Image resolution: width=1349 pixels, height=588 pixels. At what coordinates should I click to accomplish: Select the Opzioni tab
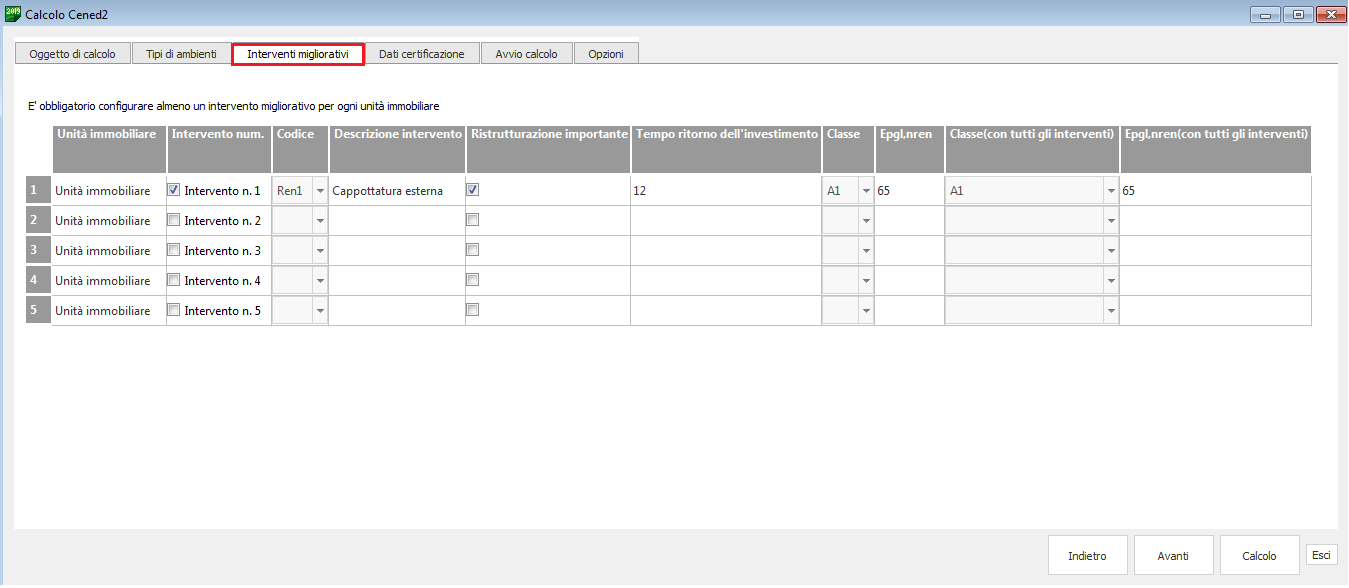click(606, 54)
